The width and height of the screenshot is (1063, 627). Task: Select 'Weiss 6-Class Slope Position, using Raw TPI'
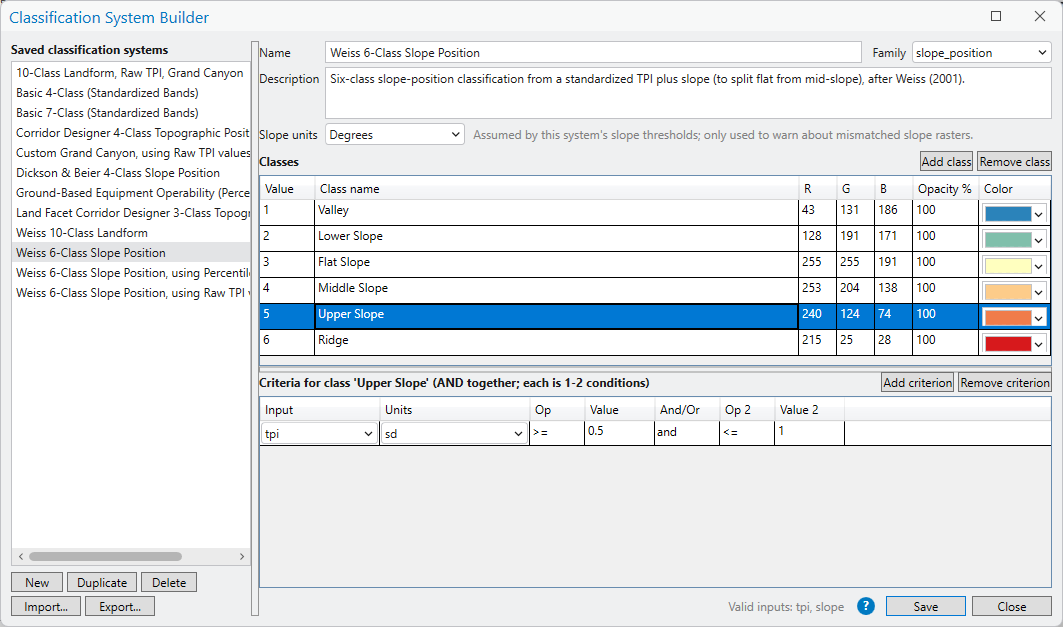click(131, 293)
